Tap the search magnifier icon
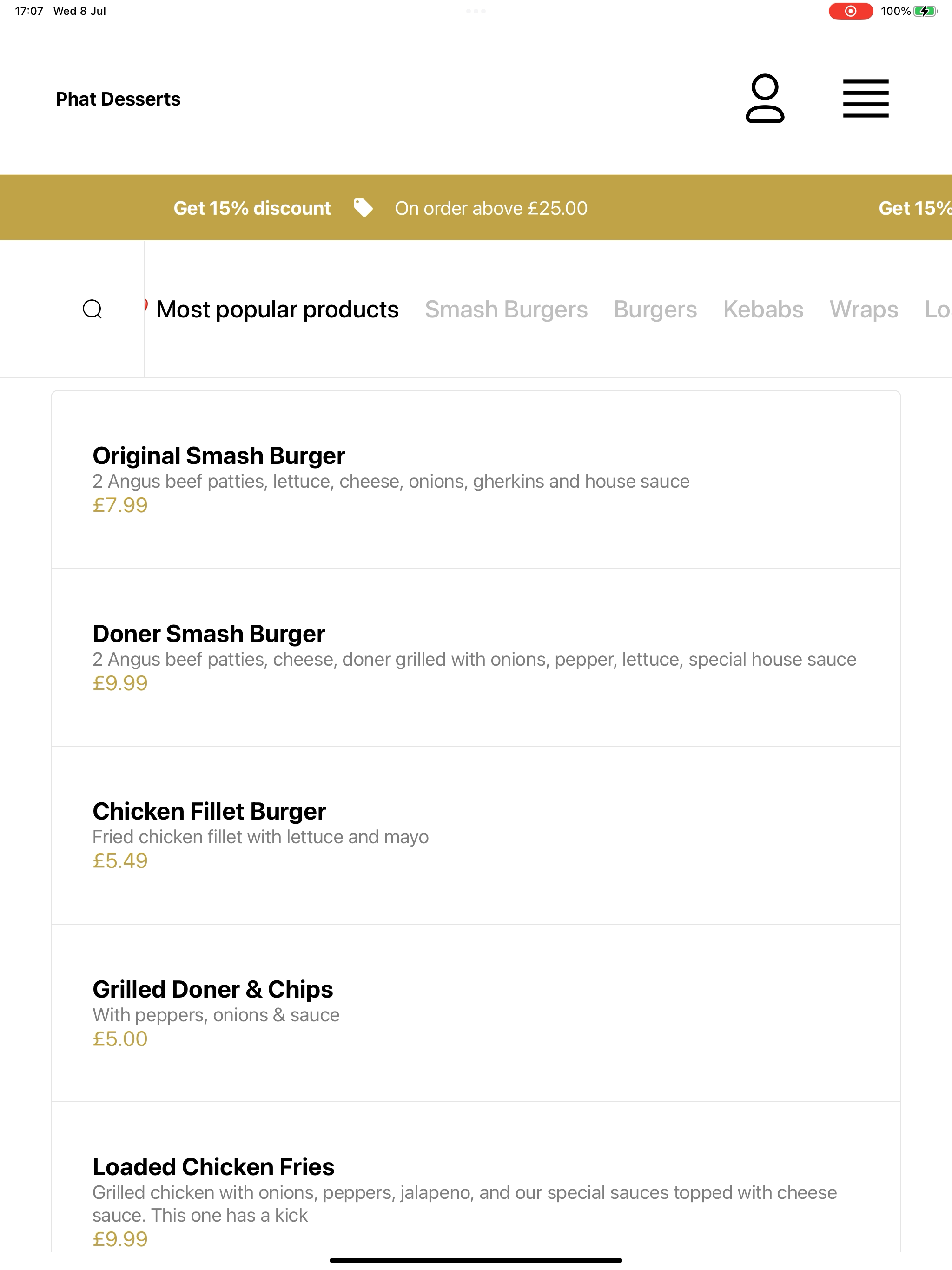Image resolution: width=952 pixels, height=1270 pixels. [93, 309]
